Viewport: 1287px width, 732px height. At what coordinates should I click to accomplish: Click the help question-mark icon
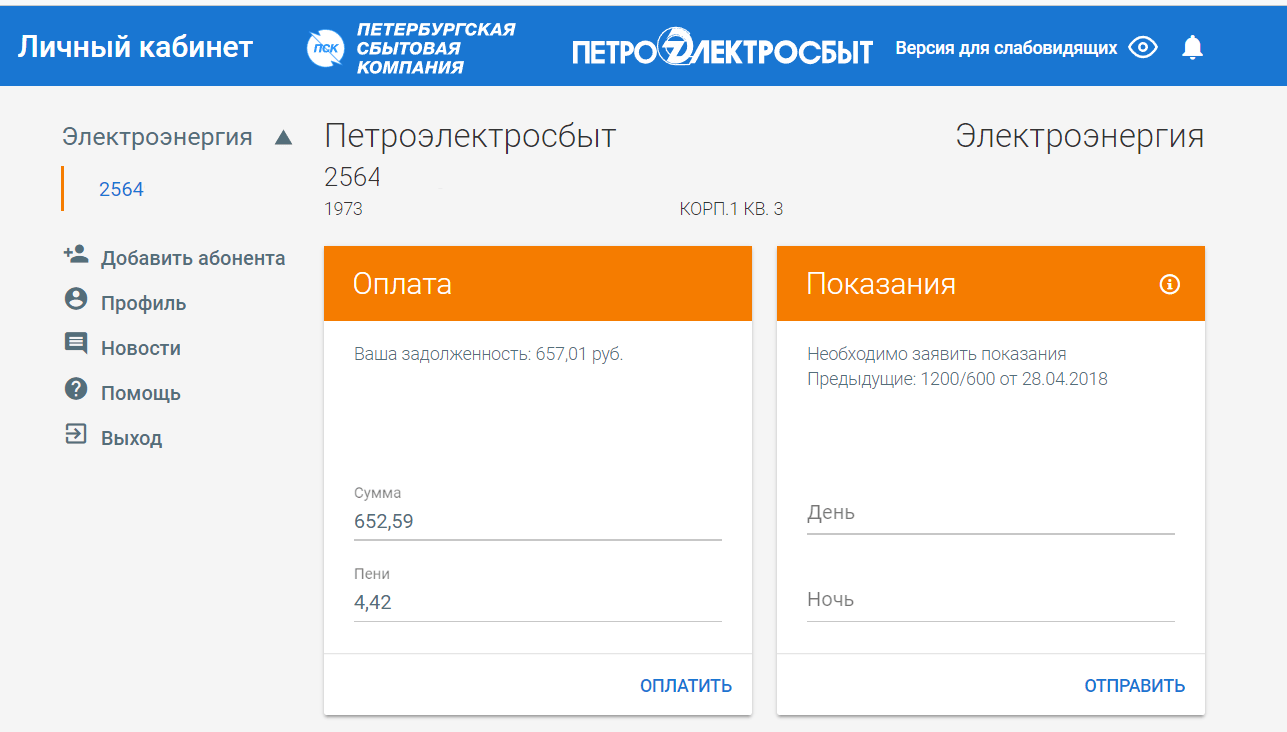click(x=76, y=389)
